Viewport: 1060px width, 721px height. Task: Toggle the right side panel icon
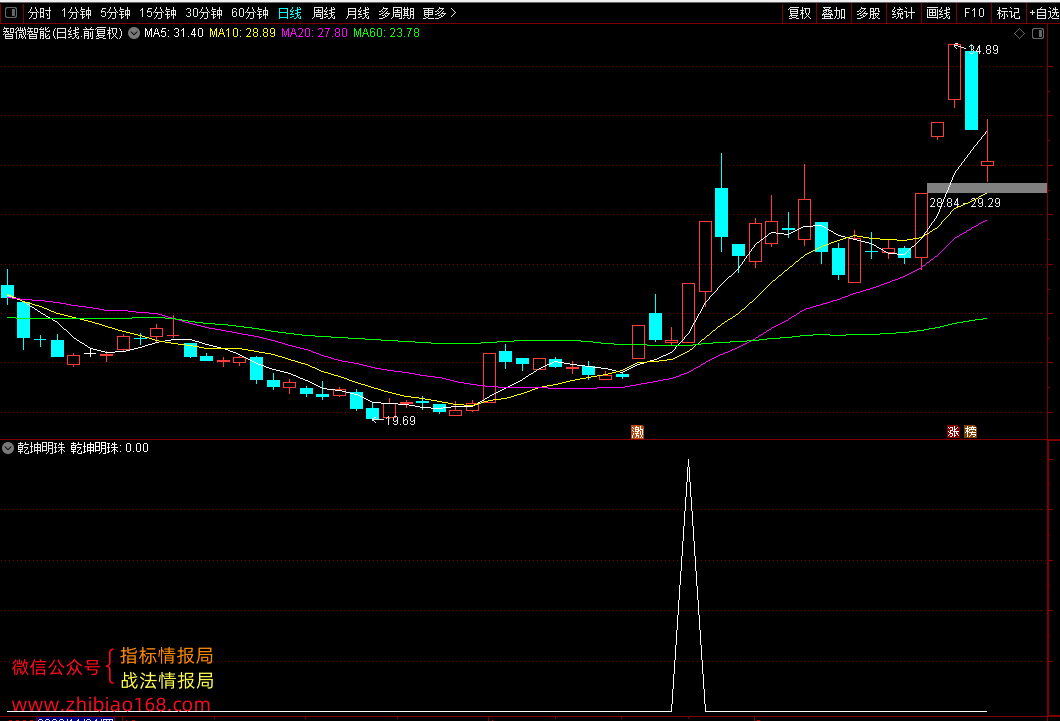[1038, 33]
